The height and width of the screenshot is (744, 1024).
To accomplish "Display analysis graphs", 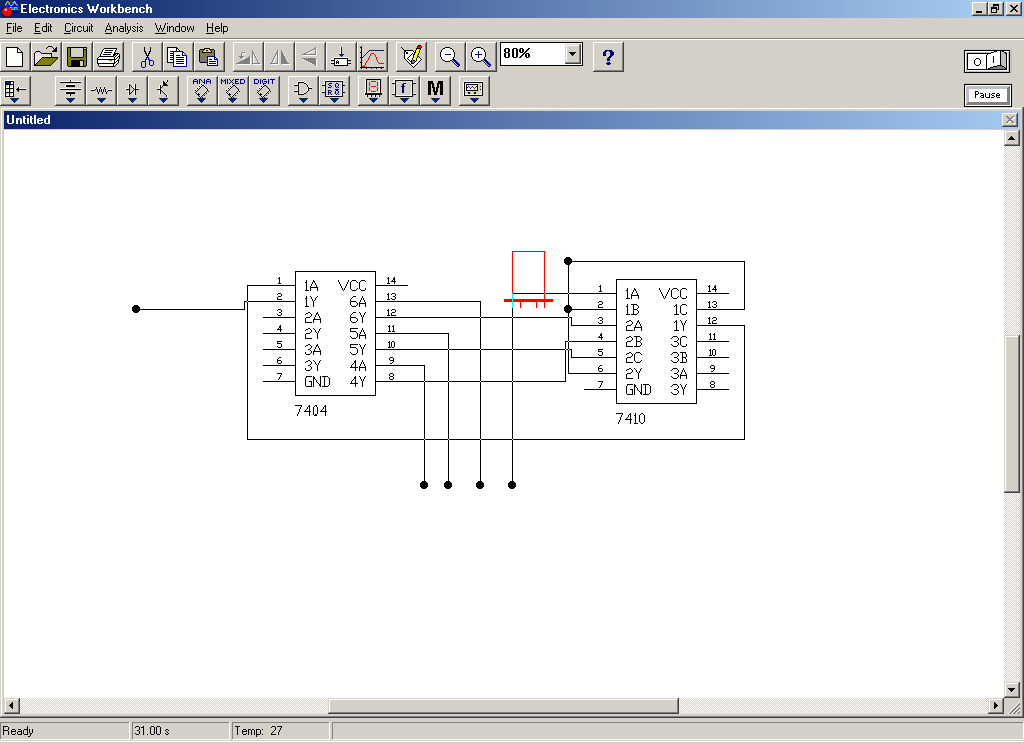I will tap(372, 57).
